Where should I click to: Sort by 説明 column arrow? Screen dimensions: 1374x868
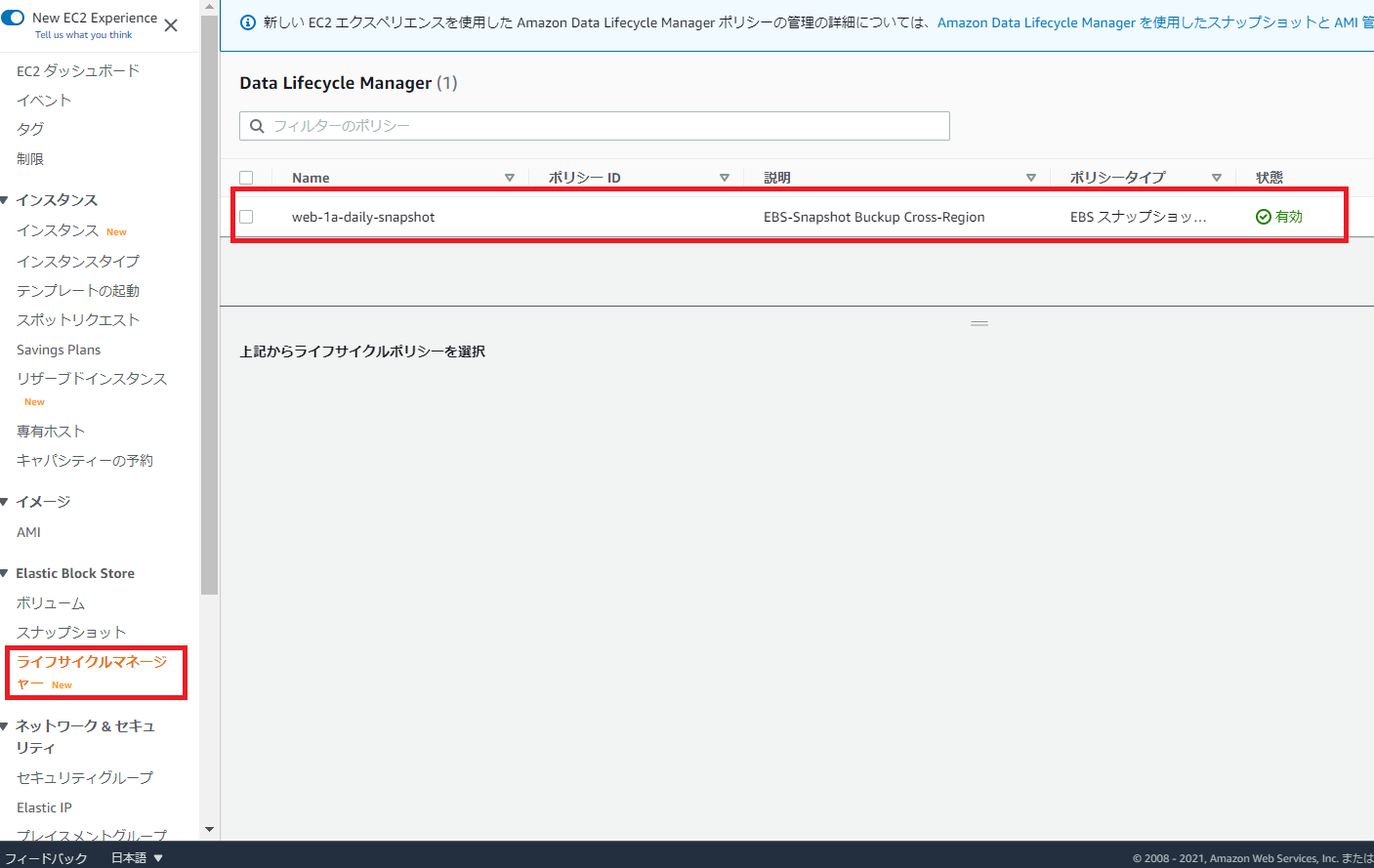[1031, 178]
